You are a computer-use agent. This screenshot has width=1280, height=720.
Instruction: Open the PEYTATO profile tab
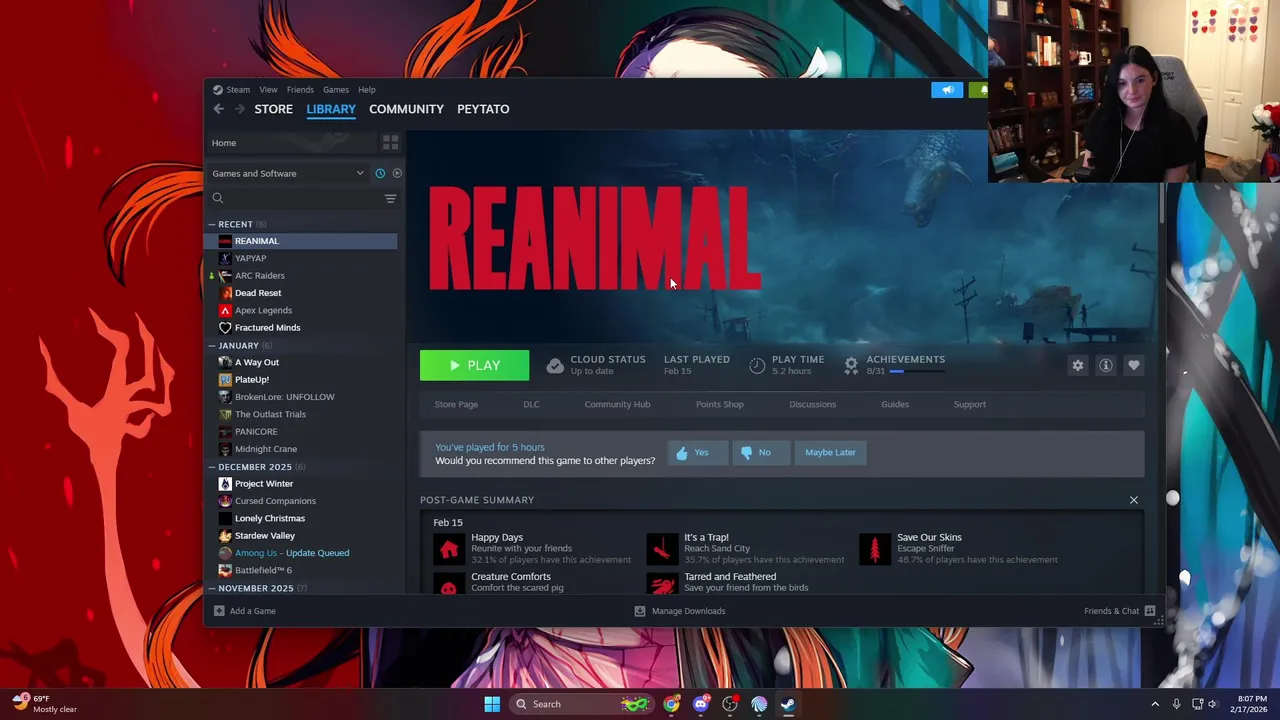point(483,109)
